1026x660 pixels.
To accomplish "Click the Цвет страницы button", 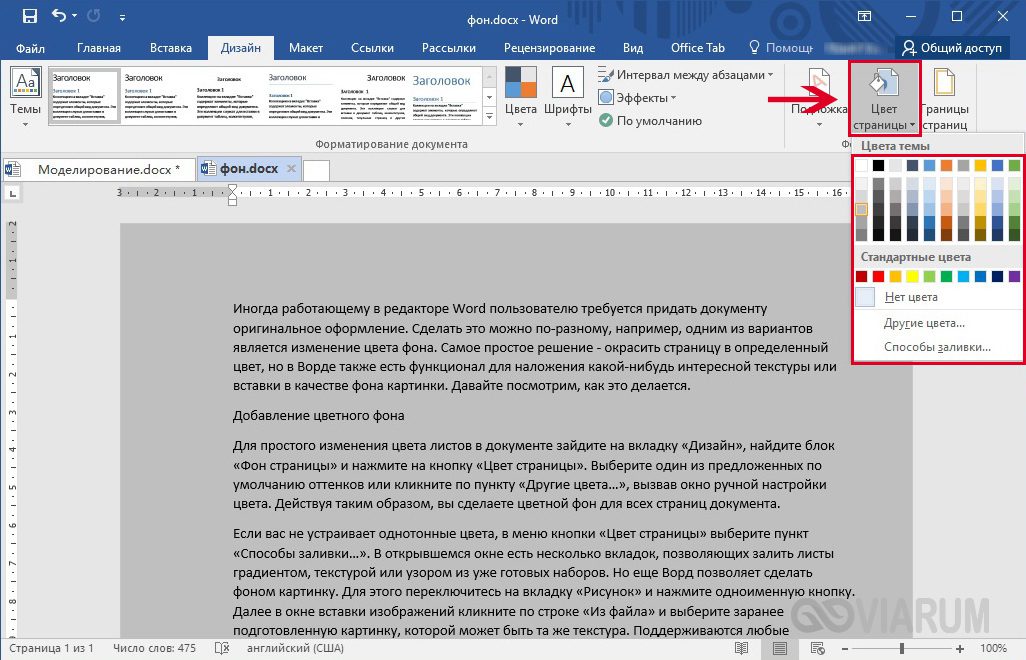I will 884,97.
